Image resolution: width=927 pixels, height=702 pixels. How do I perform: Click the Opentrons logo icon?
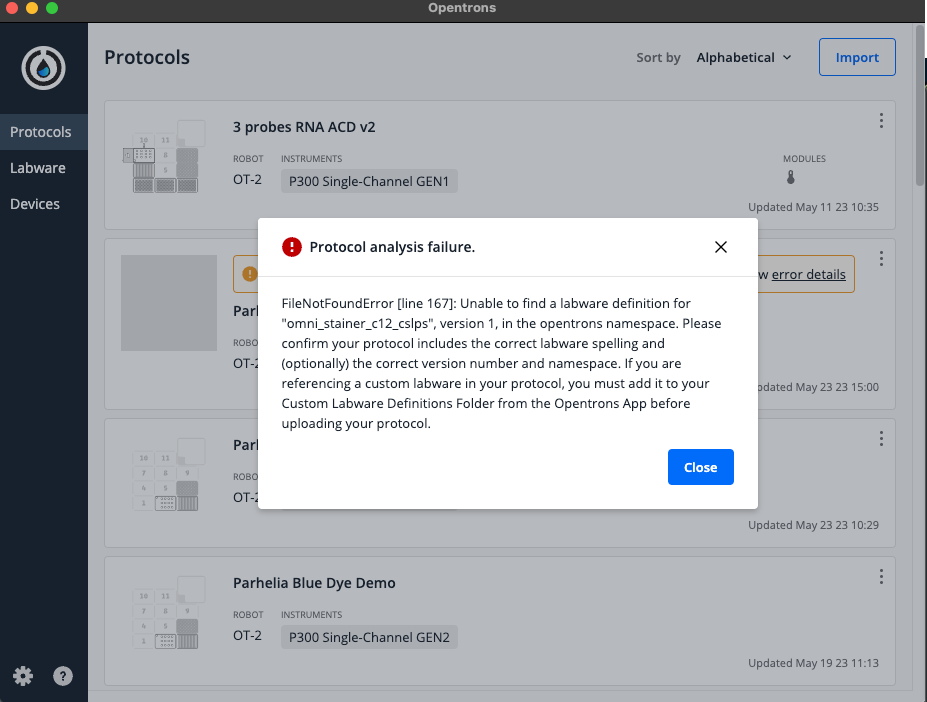44,68
